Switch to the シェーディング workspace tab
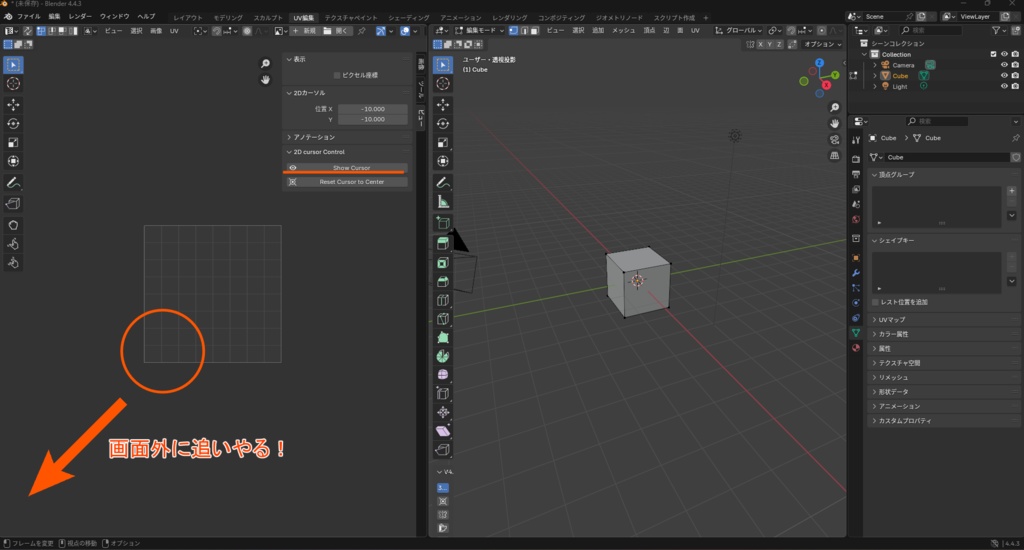 coord(409,18)
